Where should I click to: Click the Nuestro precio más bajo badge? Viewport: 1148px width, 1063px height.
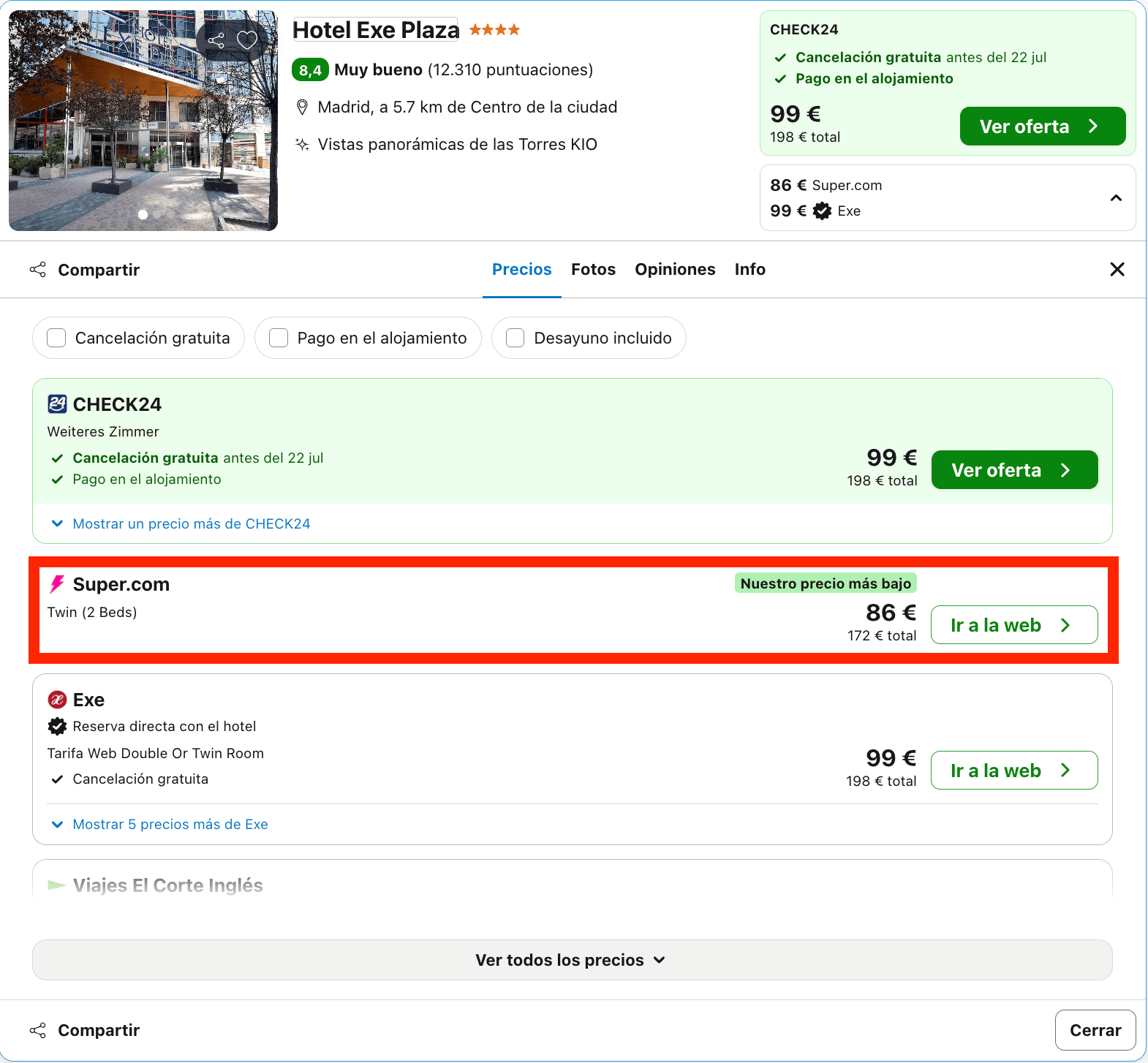coord(826,583)
